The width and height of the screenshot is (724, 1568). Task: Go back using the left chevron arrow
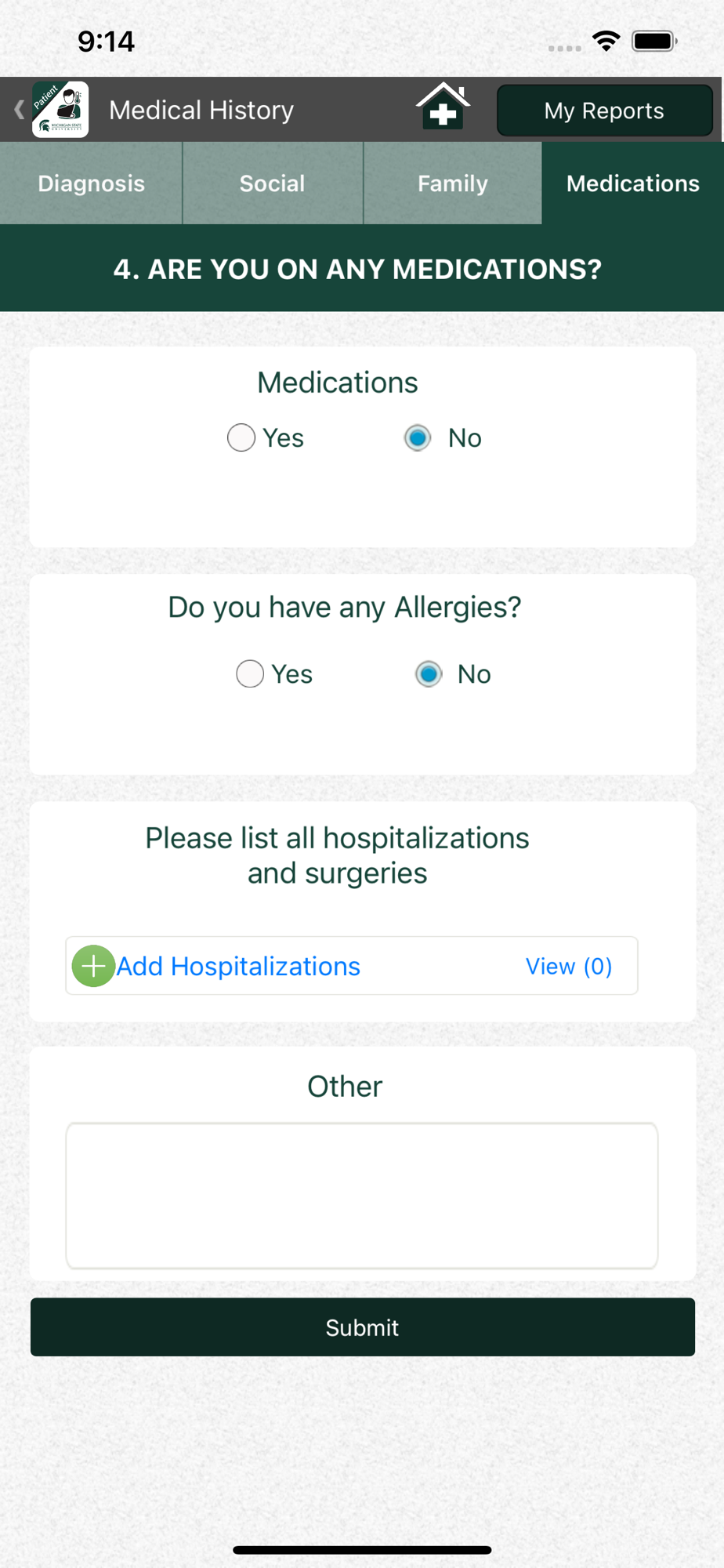pos(19,109)
